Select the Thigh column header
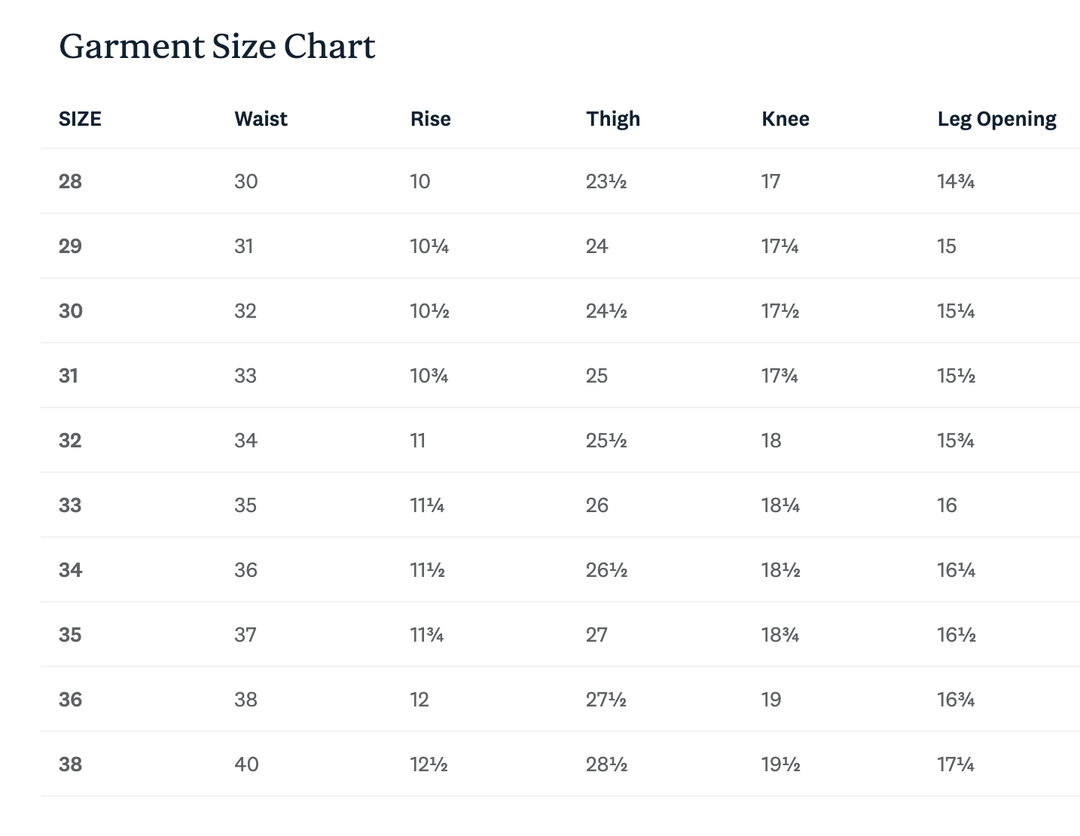Image resolution: width=1080 pixels, height=836 pixels. coord(613,119)
